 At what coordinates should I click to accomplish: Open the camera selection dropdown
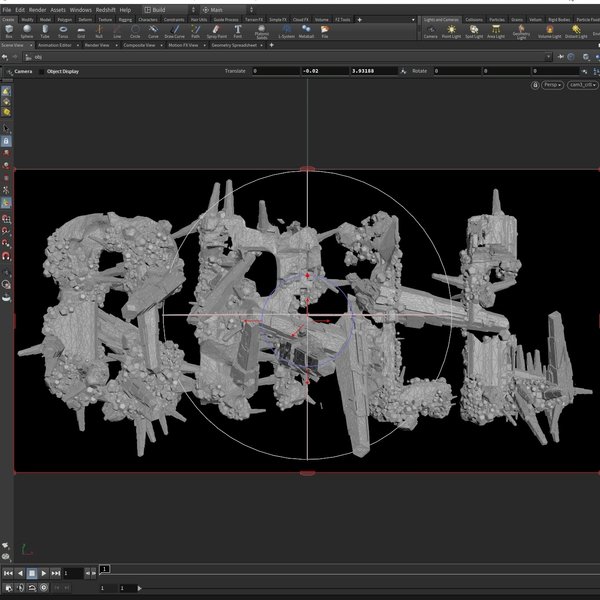583,85
